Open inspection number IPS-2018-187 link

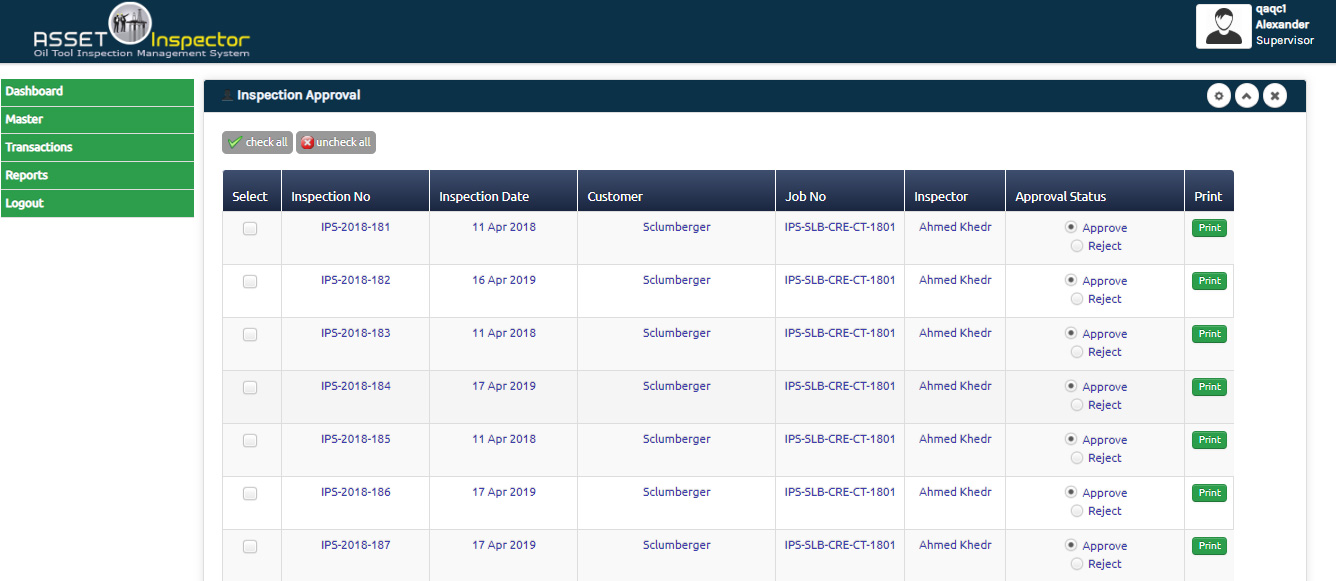(356, 545)
